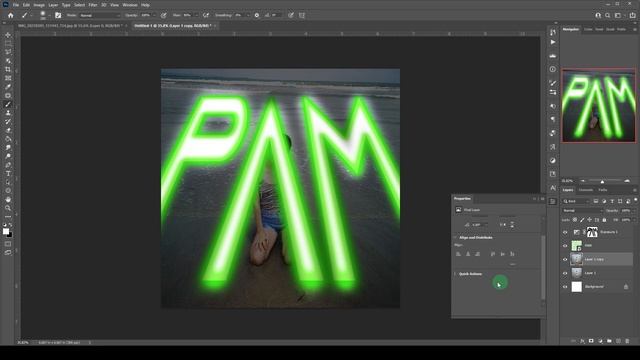Screen dimensions: 640x360
Task: Open the Window menu
Action: pyautogui.click(x=130, y=5)
